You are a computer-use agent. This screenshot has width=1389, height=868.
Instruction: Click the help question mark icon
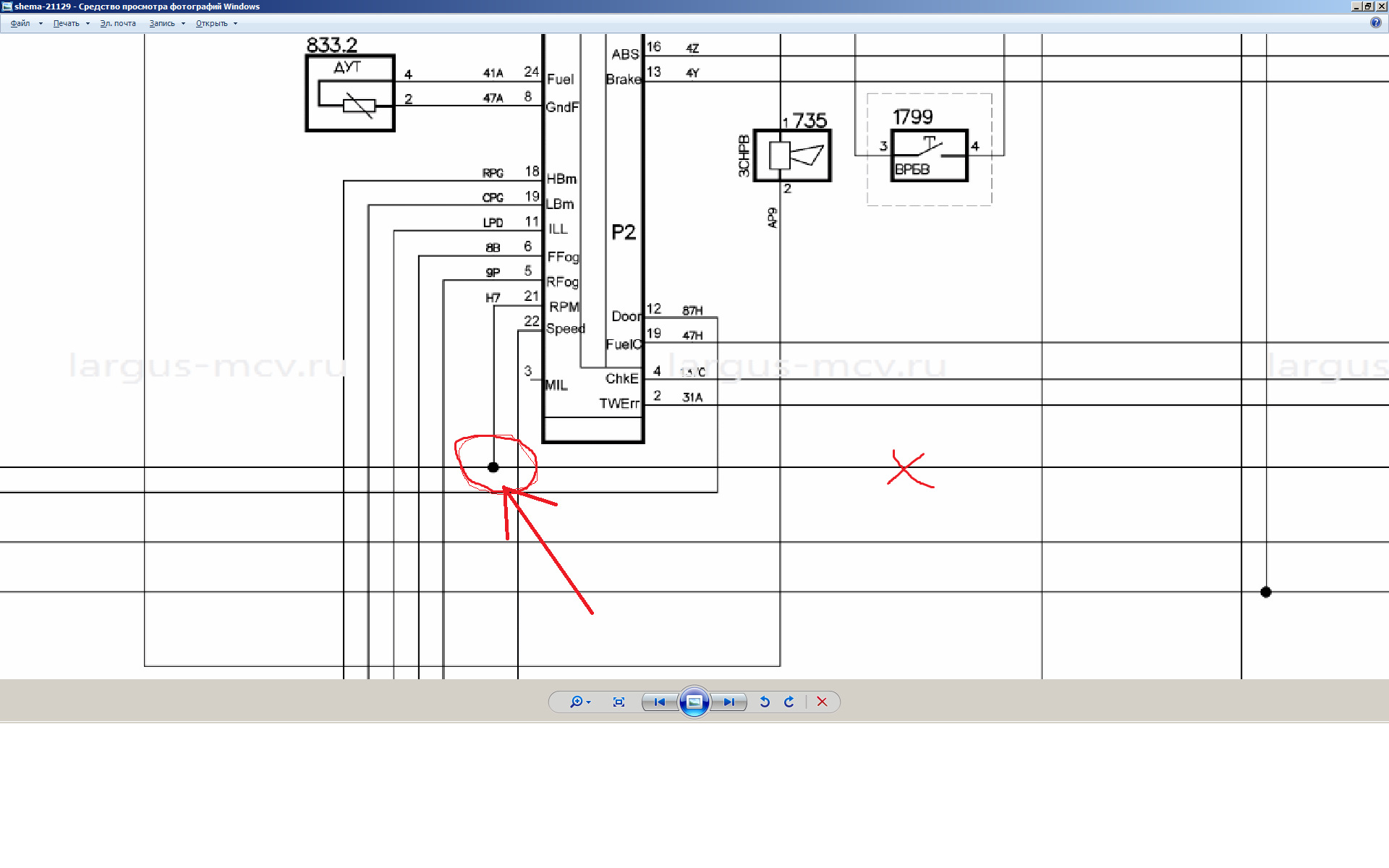pos(1375,22)
